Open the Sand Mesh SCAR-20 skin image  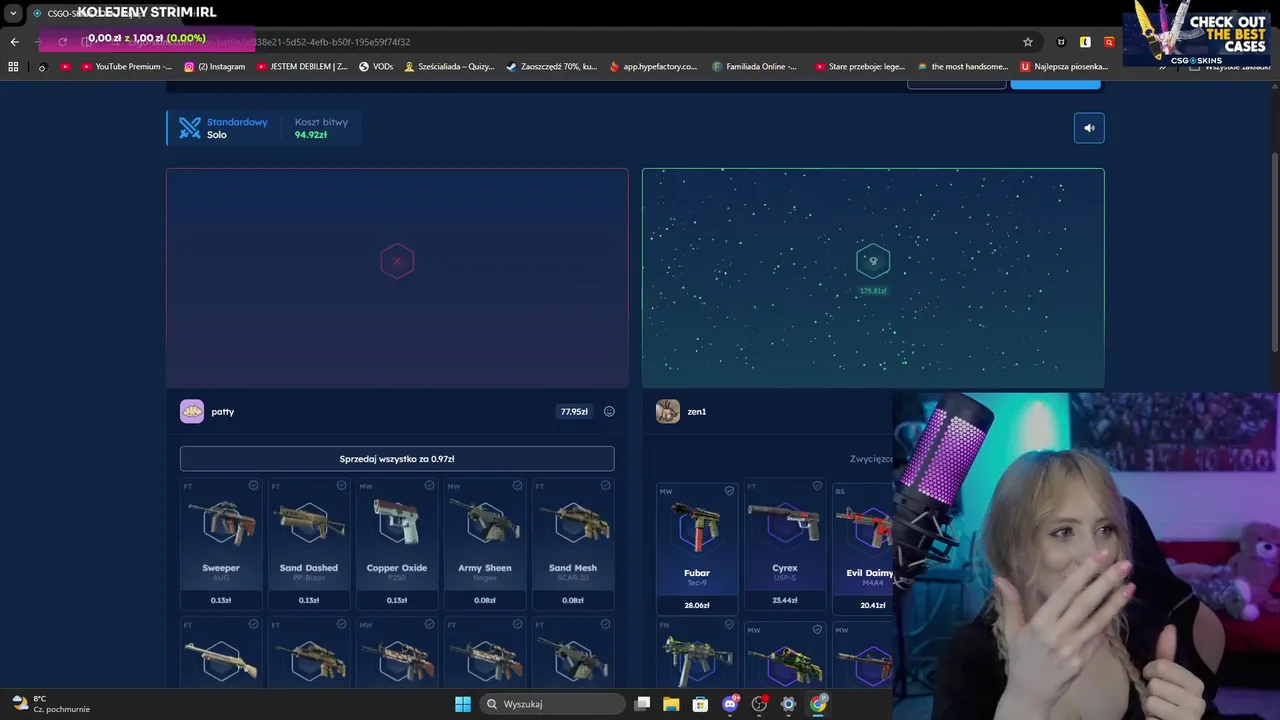pyautogui.click(x=573, y=523)
